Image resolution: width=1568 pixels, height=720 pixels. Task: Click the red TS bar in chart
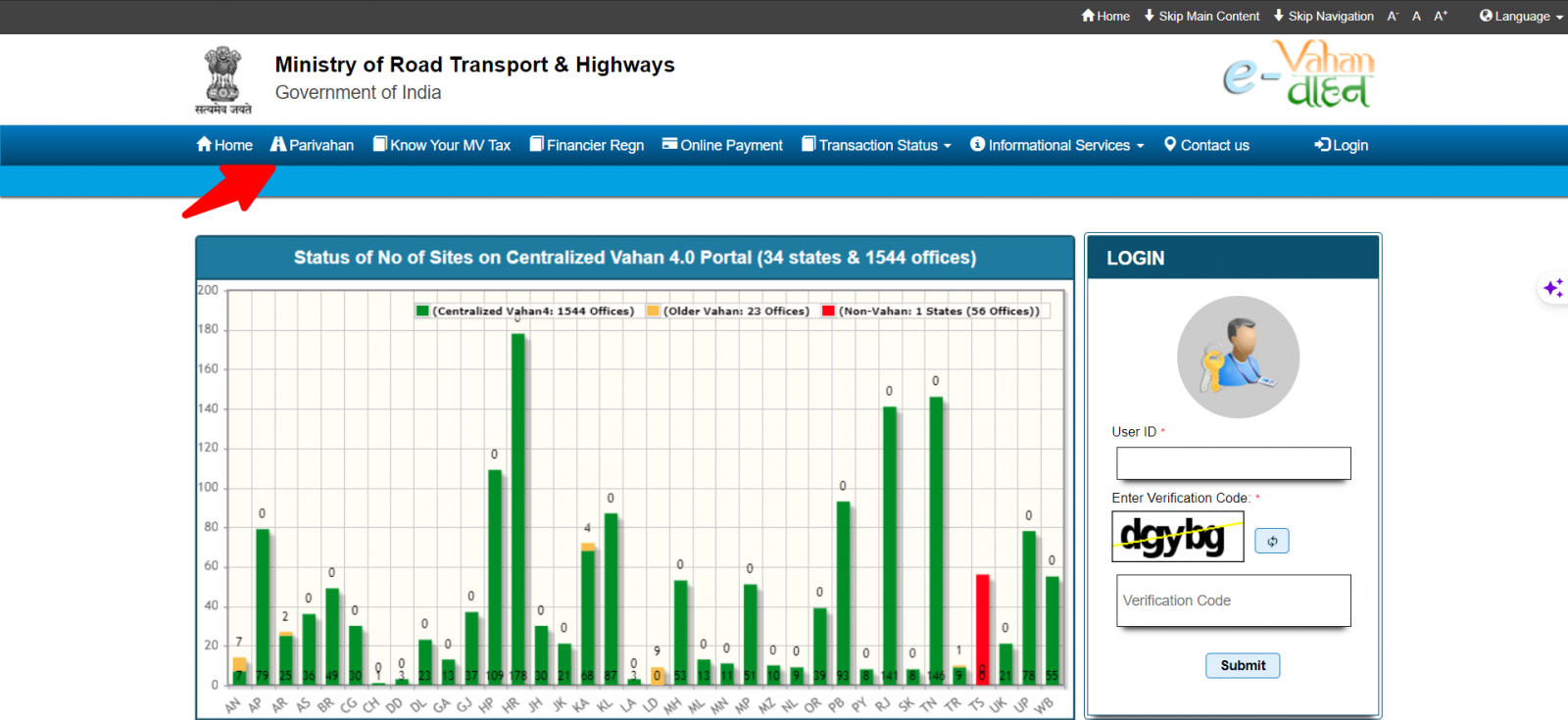pyautogui.click(x=982, y=629)
